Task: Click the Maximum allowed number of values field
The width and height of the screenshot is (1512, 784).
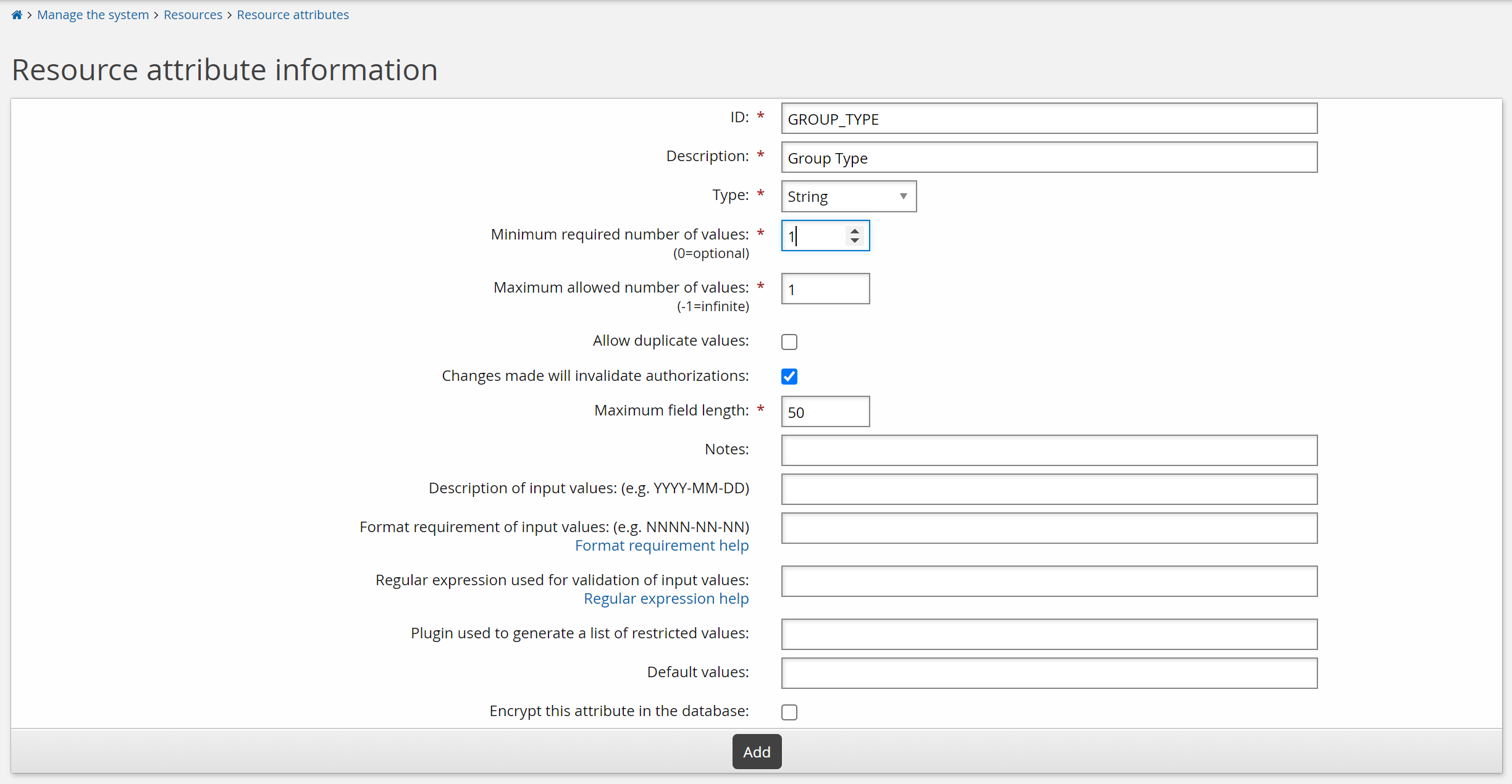Action: pyautogui.click(x=825, y=289)
